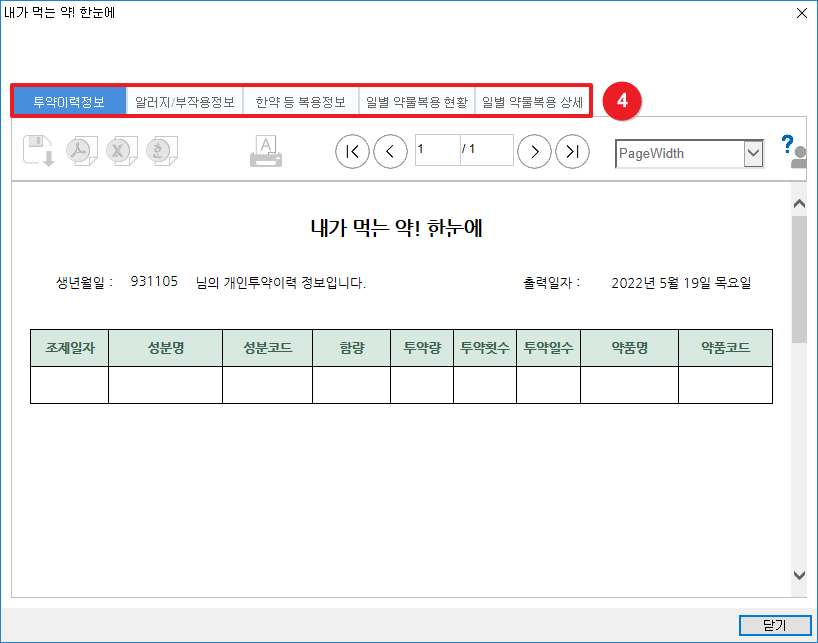The width and height of the screenshot is (818, 643).
Task: Switch to the 알러지/부작용정보 tab
Action: [185, 102]
